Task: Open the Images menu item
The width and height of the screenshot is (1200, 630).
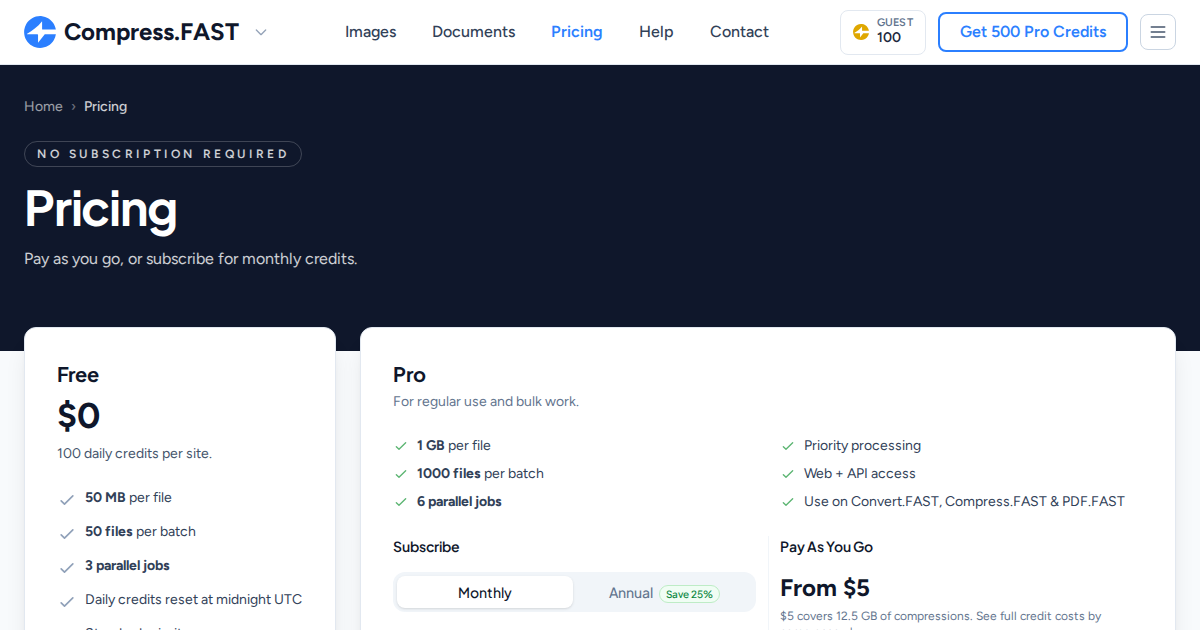Action: pos(370,32)
